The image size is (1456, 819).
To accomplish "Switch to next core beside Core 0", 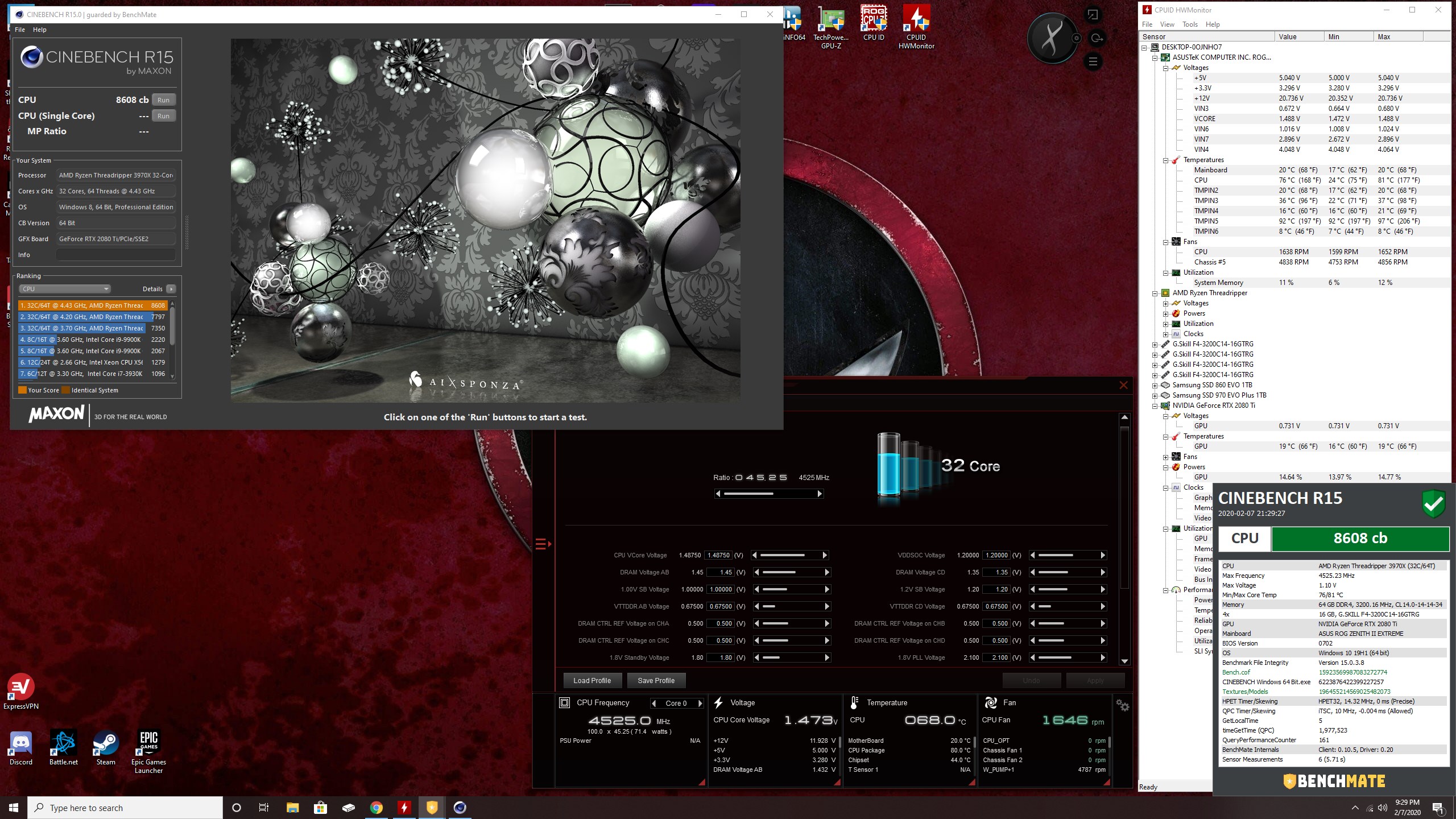I will 700,703.
